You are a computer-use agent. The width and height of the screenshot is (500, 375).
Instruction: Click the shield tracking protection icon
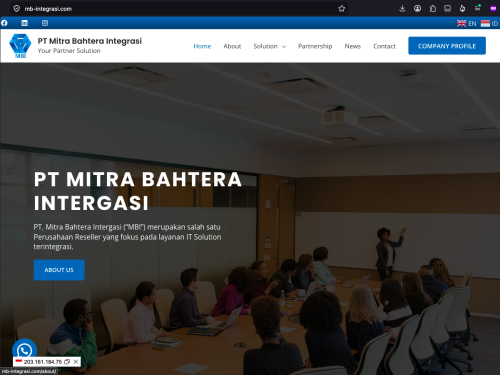(x=17, y=9)
